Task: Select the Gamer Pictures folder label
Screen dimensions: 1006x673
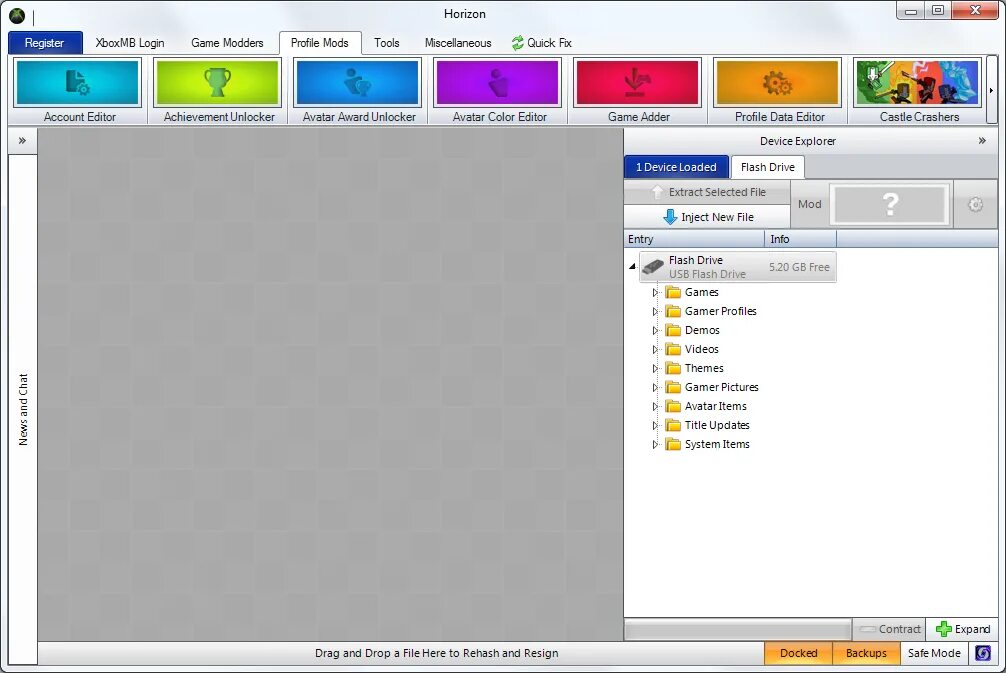Action: [721, 388]
